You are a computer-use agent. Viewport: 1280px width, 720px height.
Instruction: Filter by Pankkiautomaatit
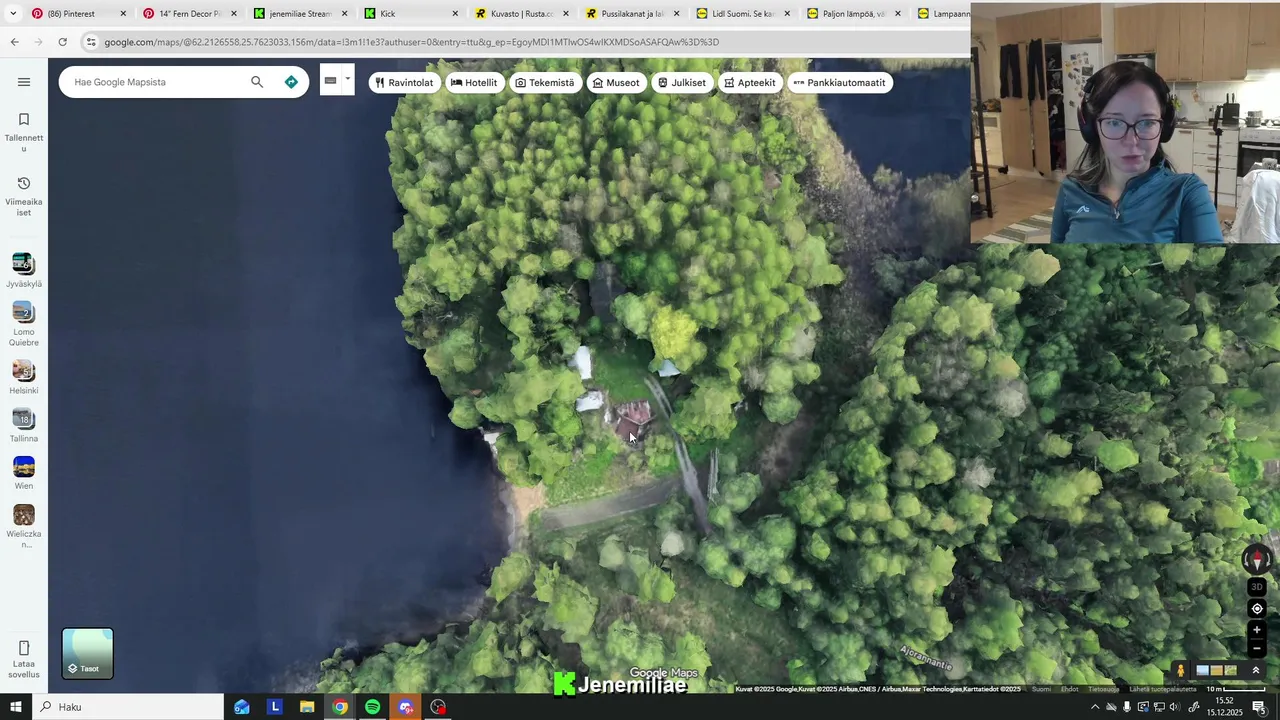pos(839,83)
